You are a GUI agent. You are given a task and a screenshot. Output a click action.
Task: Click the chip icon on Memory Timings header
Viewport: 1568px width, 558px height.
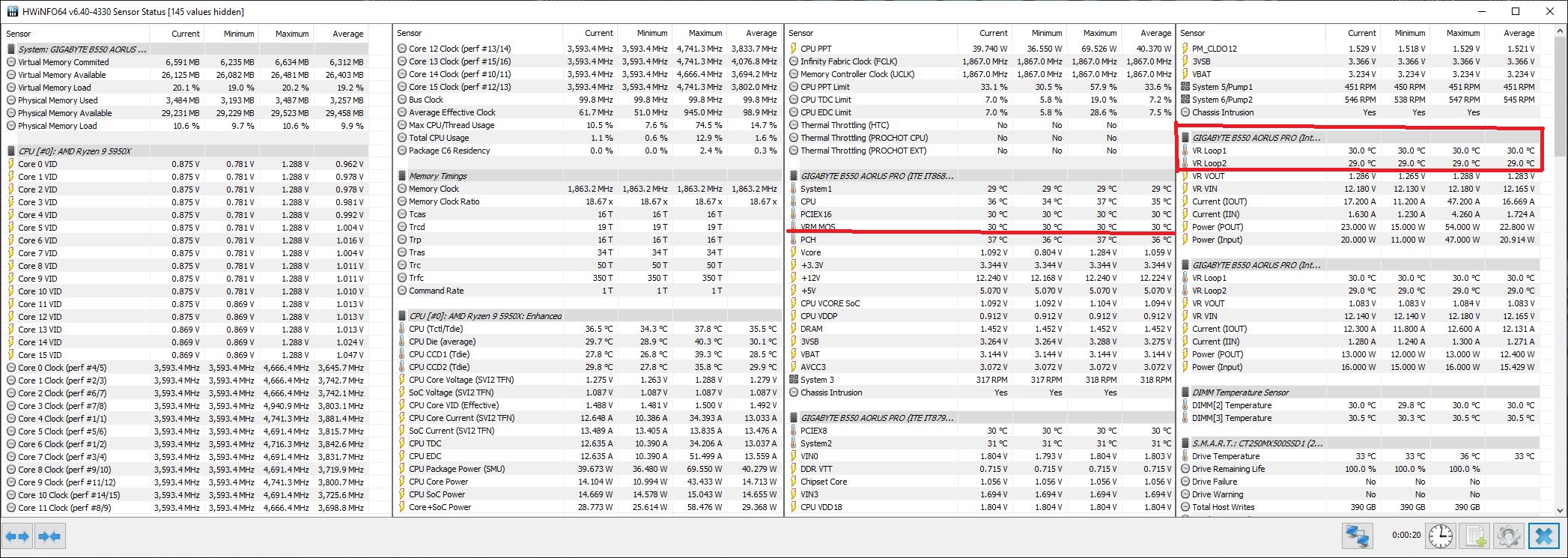(x=402, y=176)
